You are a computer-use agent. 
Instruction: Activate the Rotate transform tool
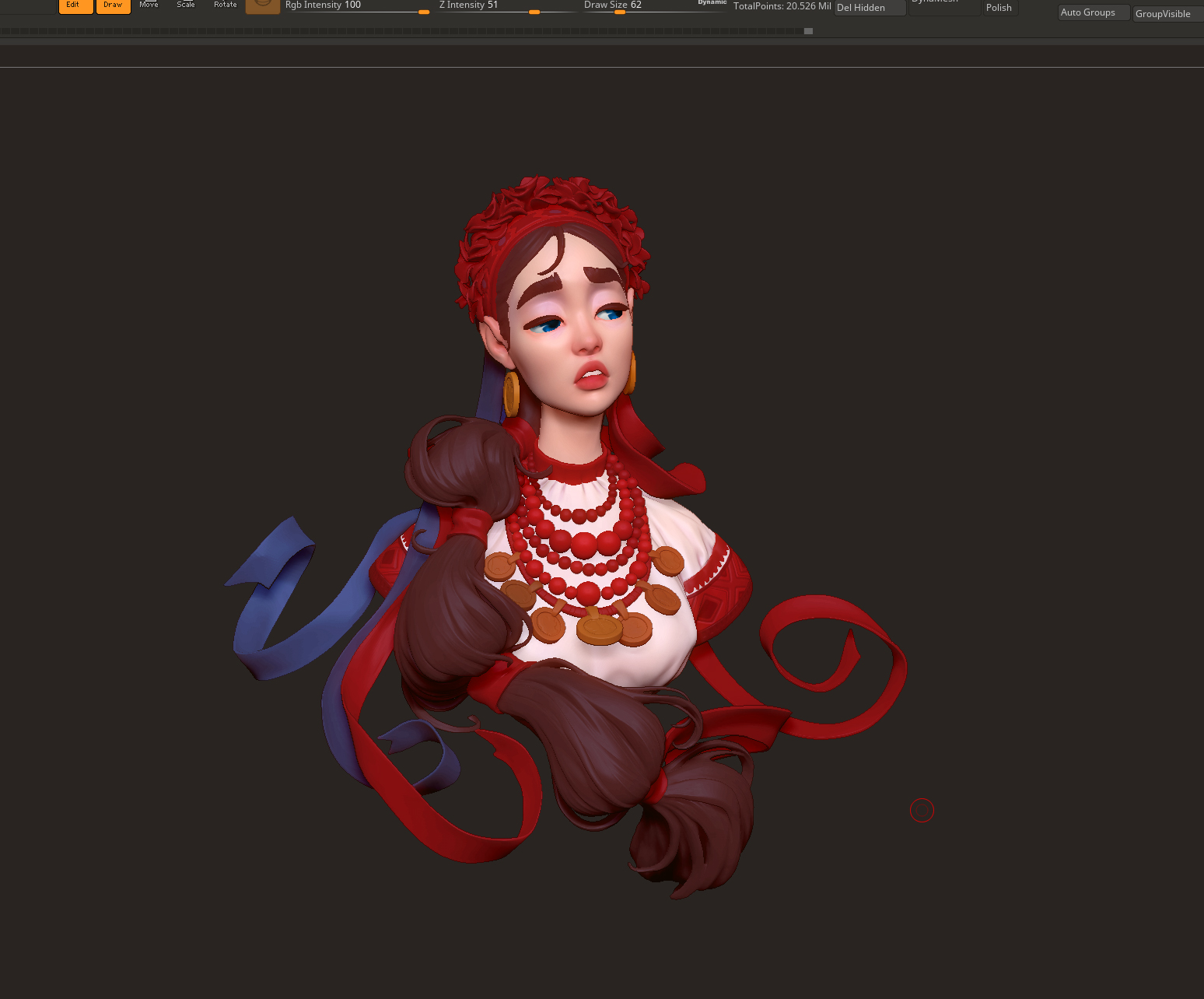click(x=226, y=5)
